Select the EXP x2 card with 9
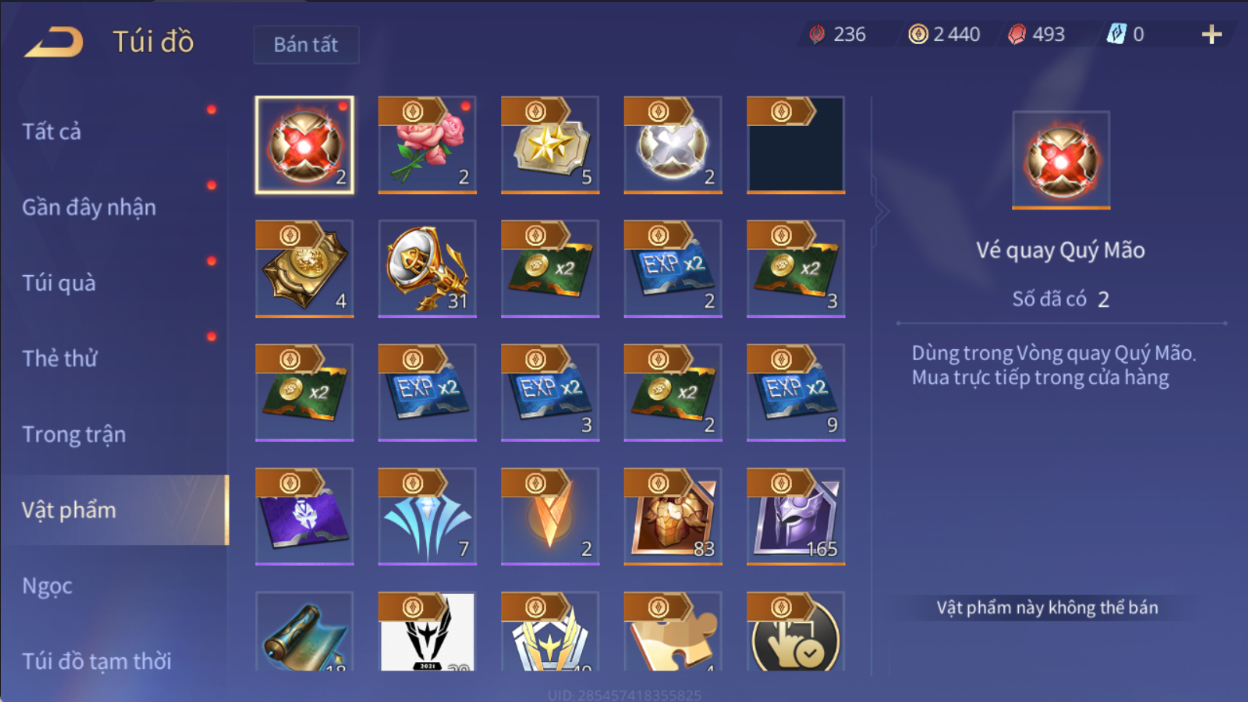Viewport: 1248px width, 702px height. [796, 393]
